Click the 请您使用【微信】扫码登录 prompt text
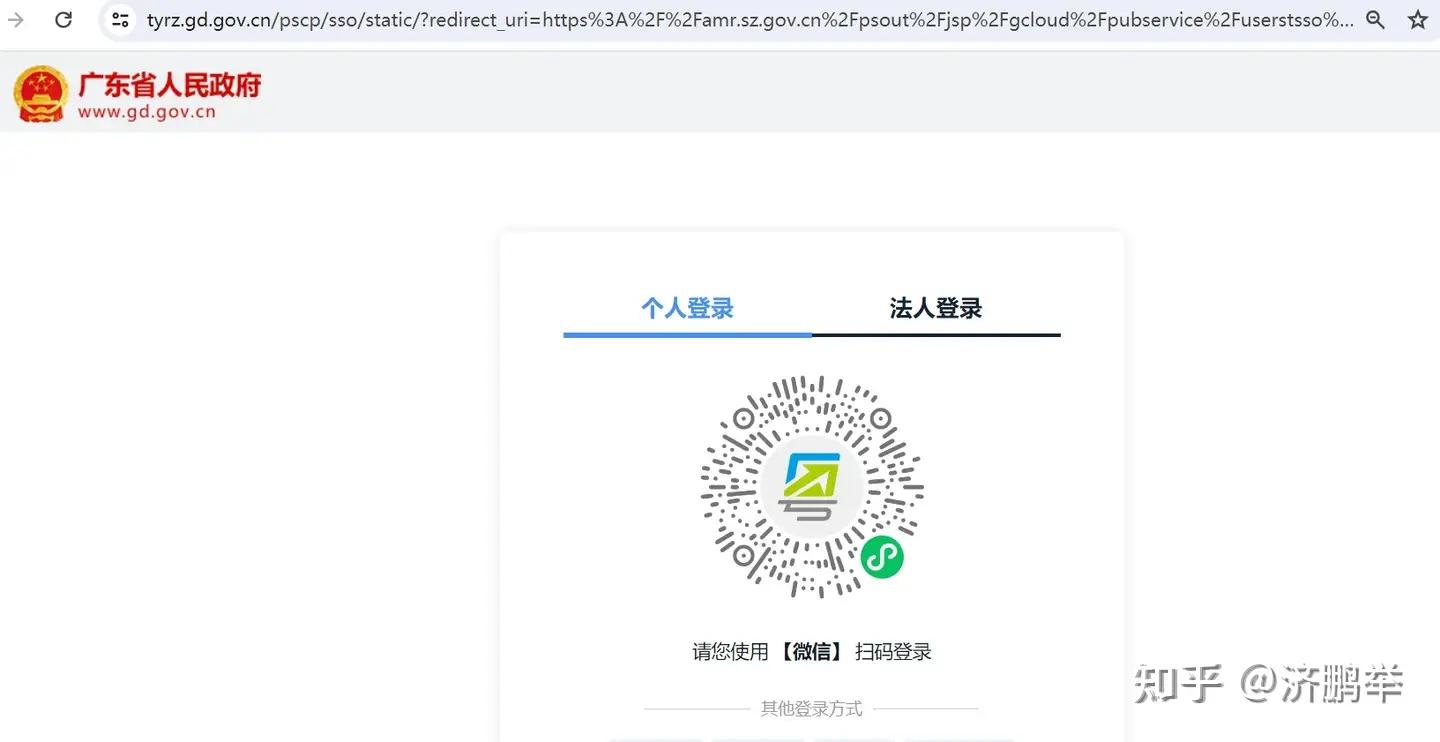 point(812,652)
